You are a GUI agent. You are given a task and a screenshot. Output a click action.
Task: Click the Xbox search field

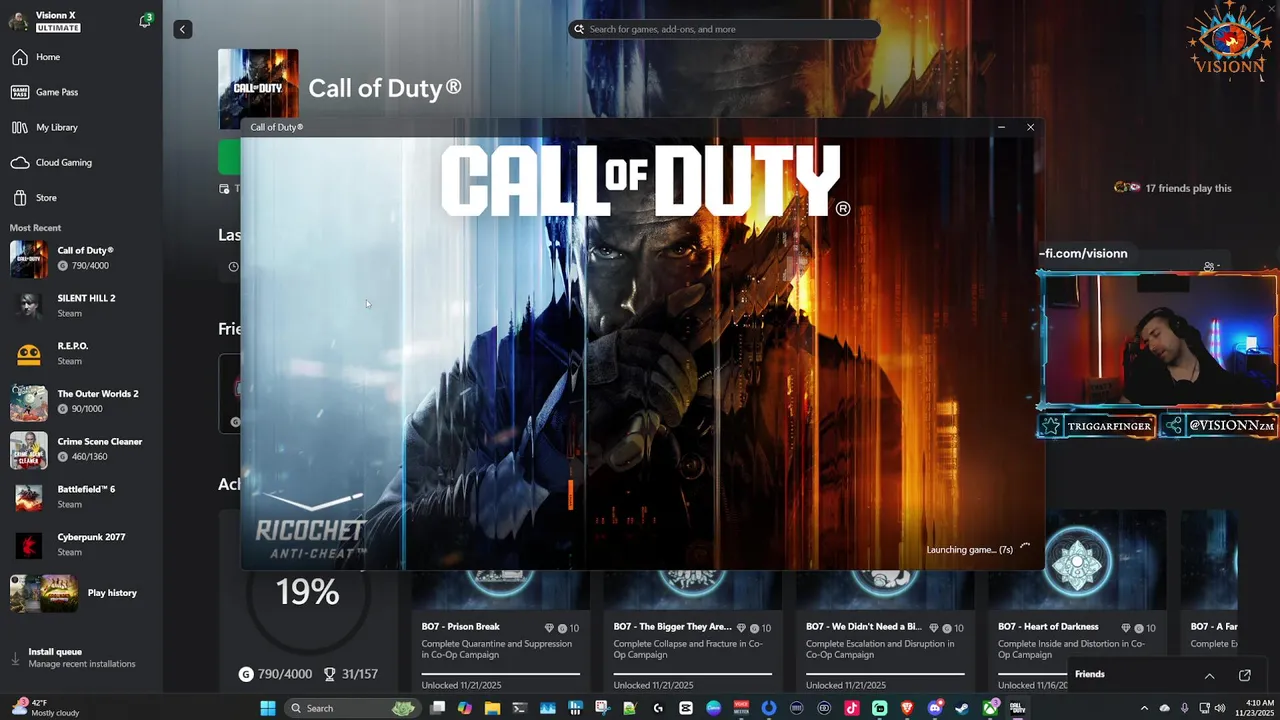(724, 29)
